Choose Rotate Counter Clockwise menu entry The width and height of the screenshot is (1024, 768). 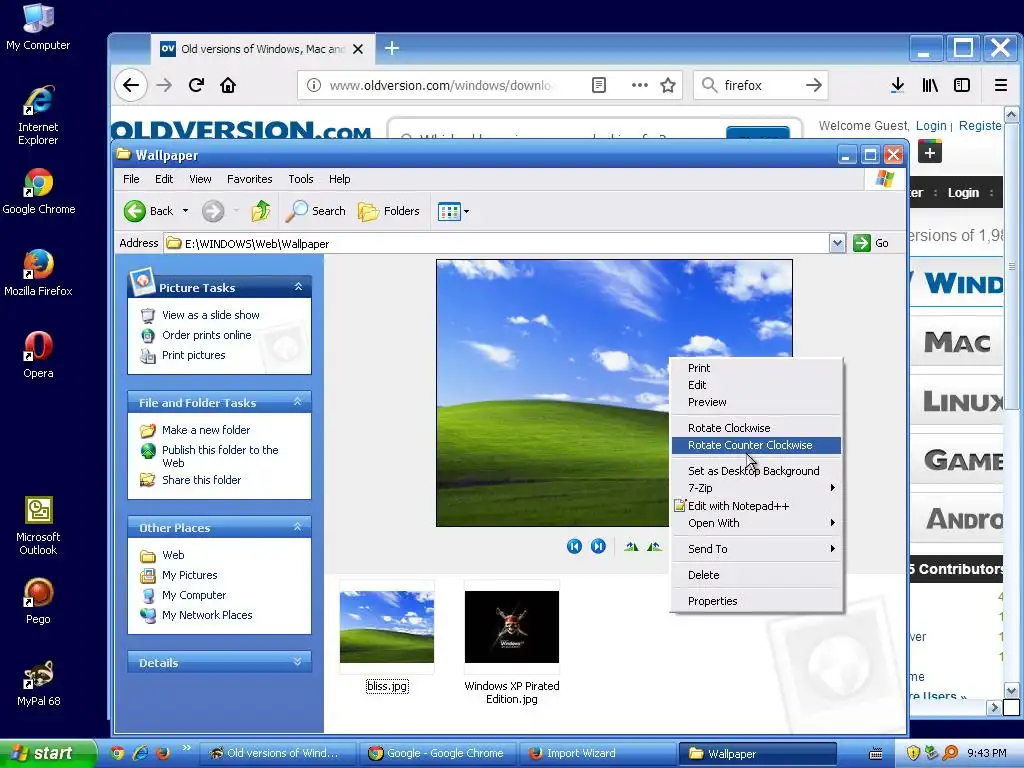[756, 445]
